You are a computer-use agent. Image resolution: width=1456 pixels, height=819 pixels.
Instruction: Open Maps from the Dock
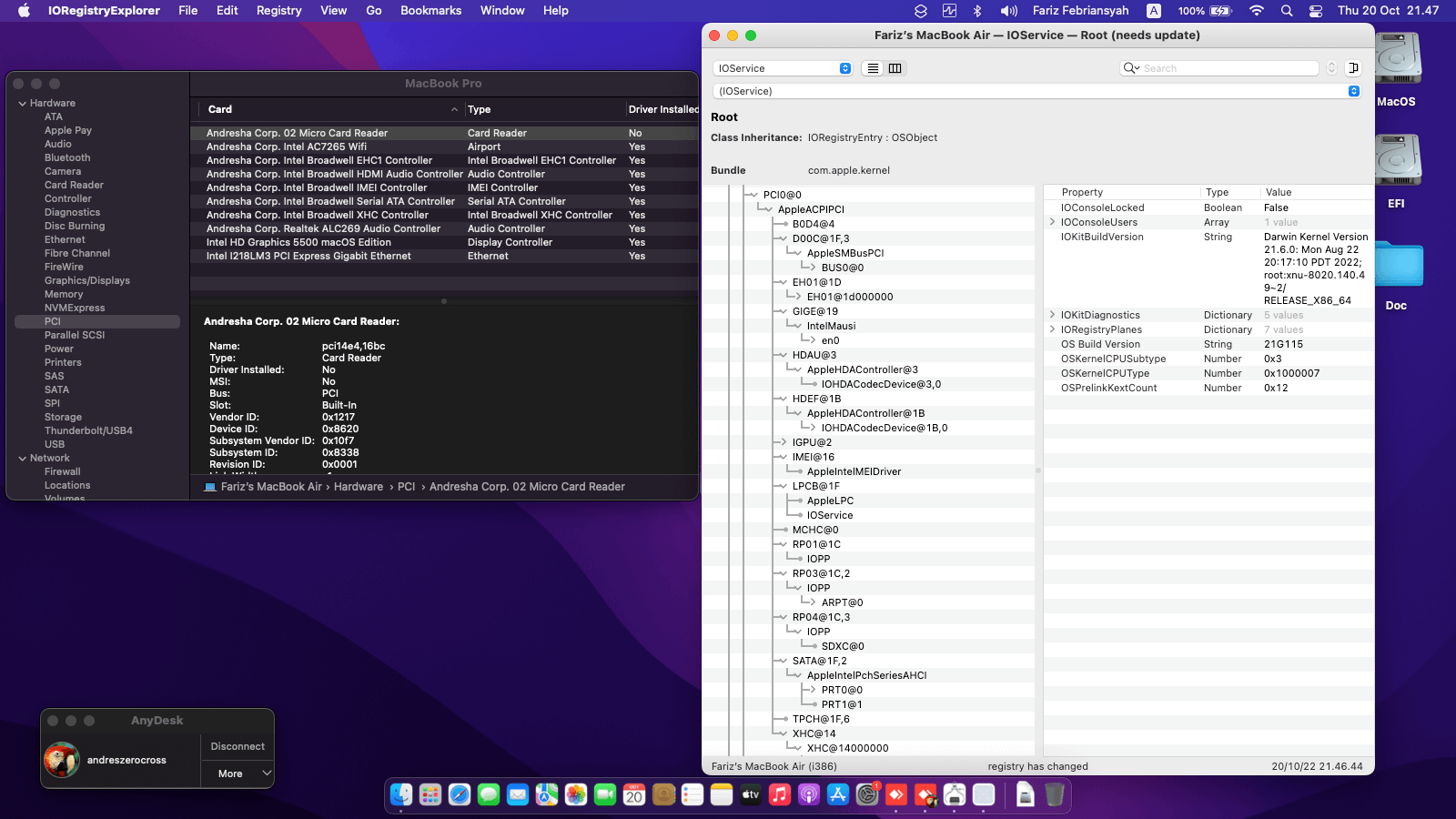547,795
